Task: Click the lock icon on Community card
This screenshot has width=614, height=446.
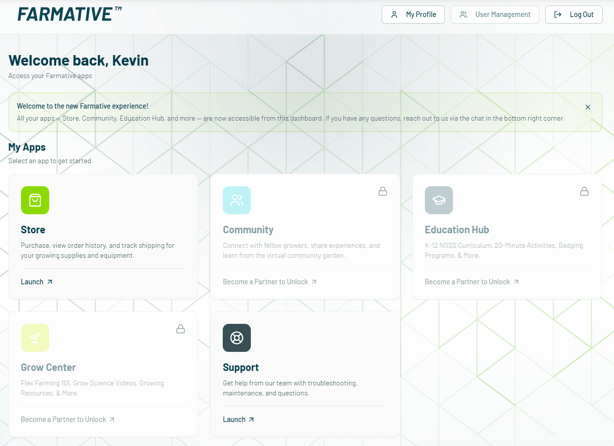Action: [x=382, y=191]
